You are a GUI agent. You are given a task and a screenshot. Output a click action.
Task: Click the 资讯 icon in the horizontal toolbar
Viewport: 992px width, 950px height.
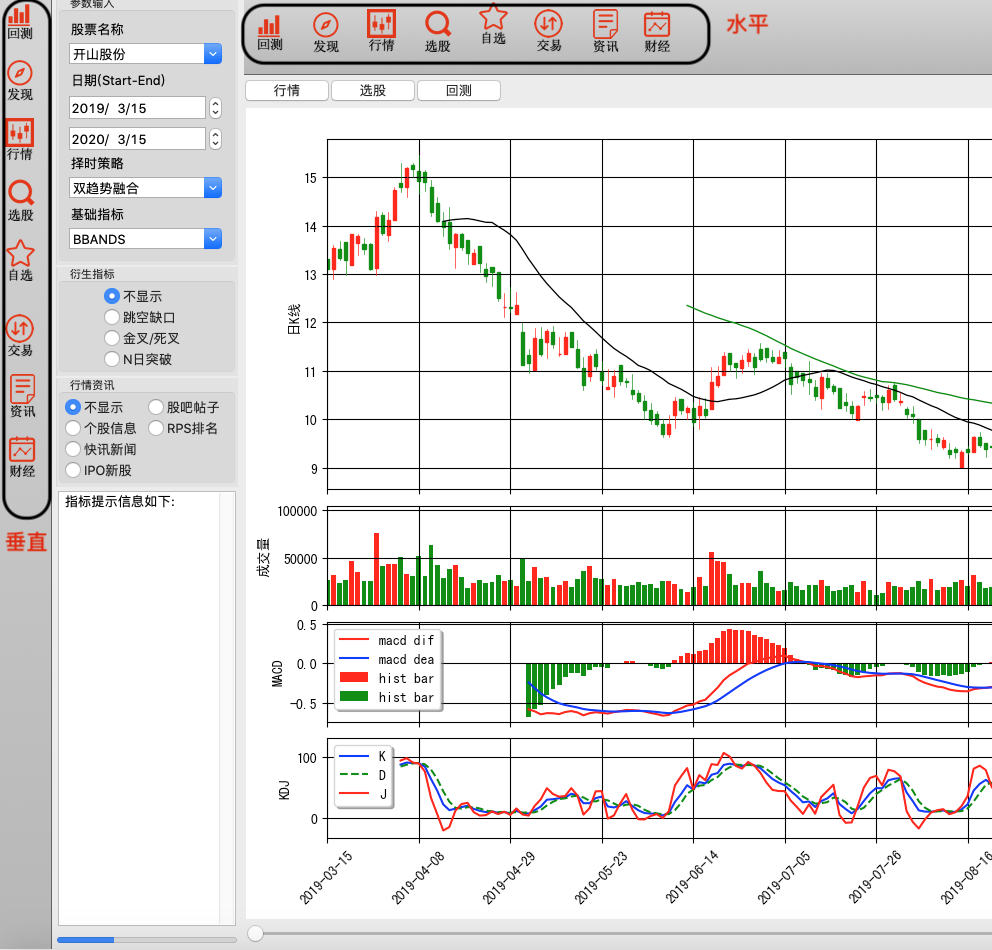[x=605, y=26]
